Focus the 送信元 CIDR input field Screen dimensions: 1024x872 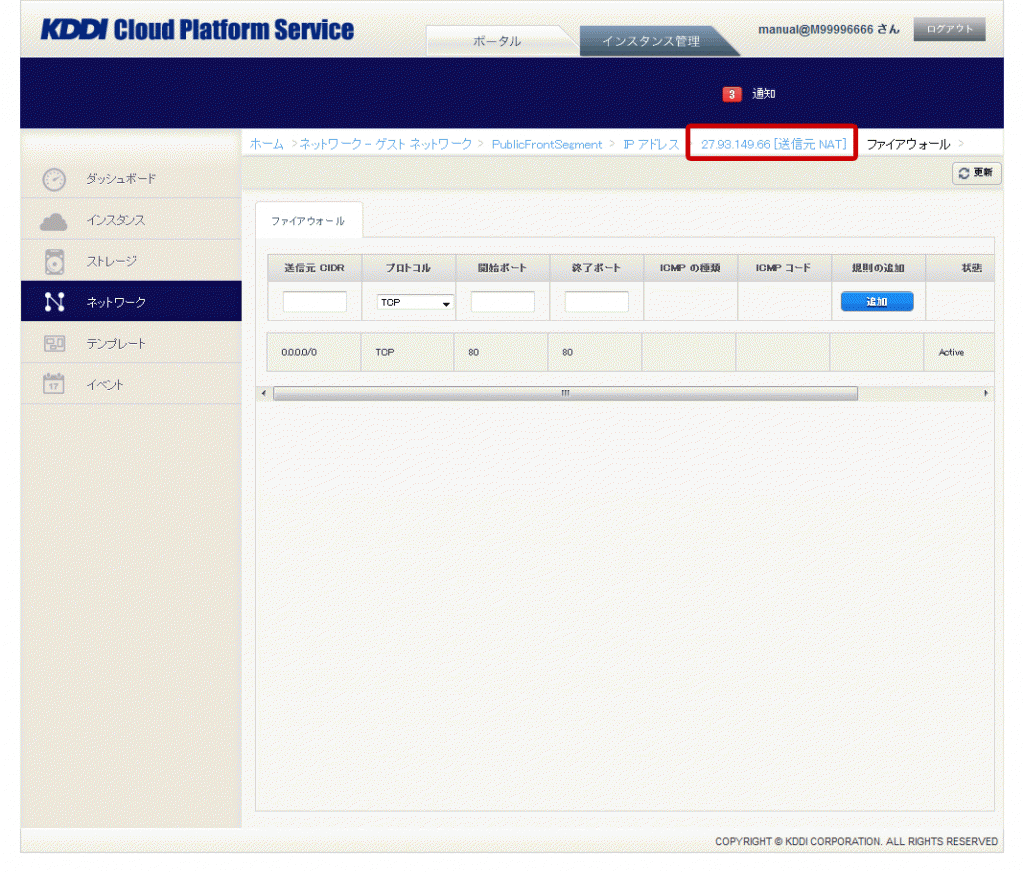coord(314,302)
